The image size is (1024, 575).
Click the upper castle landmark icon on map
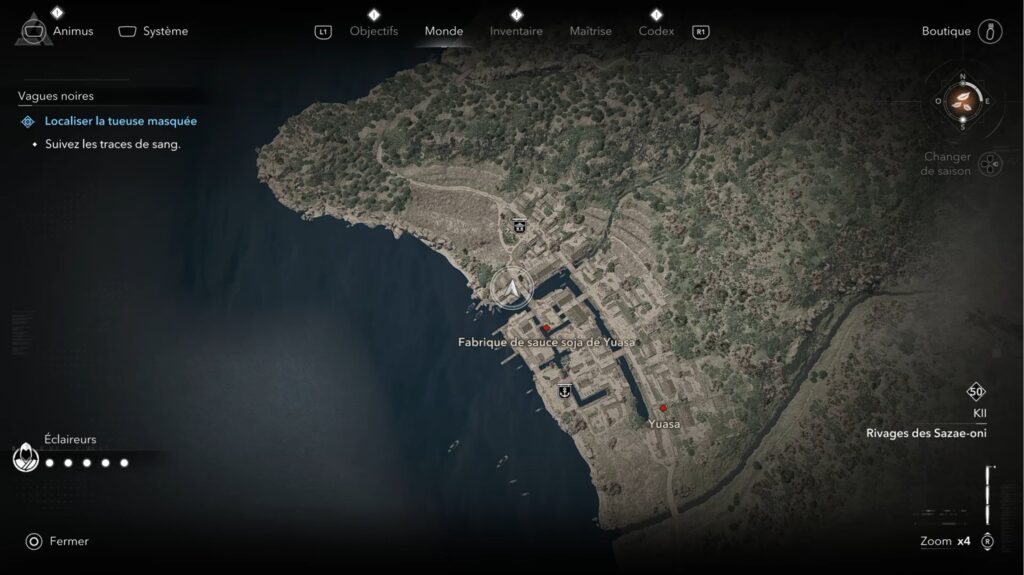[x=519, y=226]
